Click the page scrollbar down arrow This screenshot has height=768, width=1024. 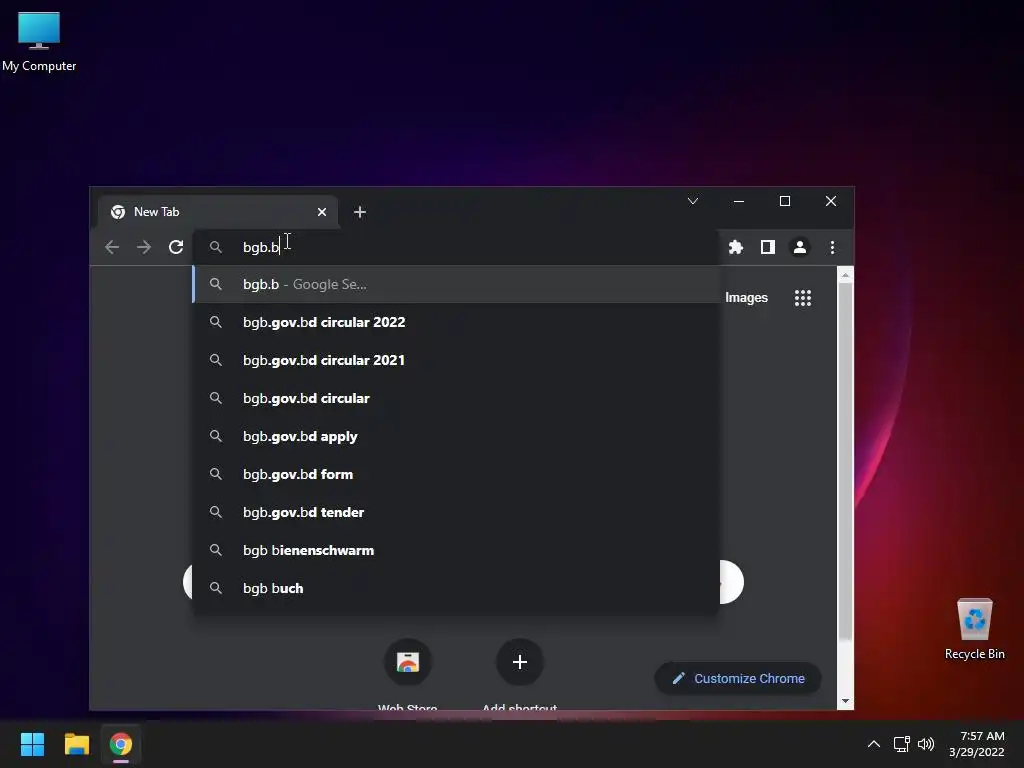point(845,701)
